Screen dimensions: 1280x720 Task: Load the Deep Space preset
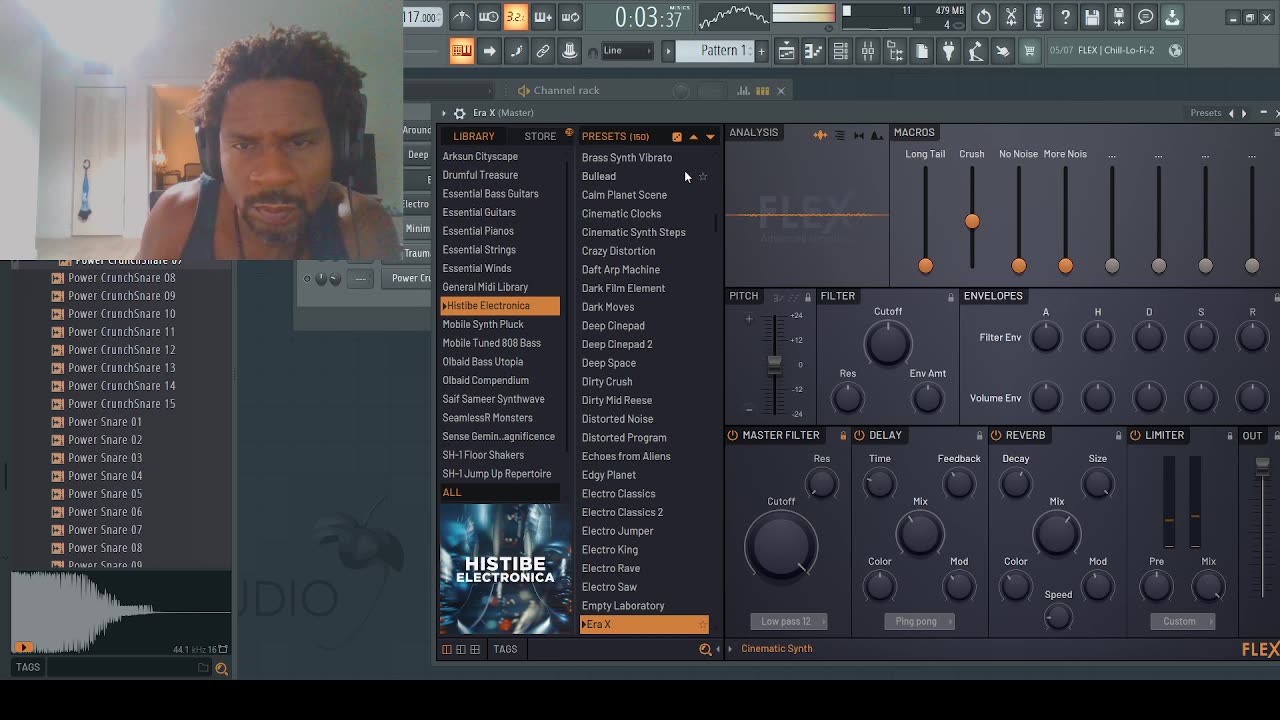coord(609,363)
